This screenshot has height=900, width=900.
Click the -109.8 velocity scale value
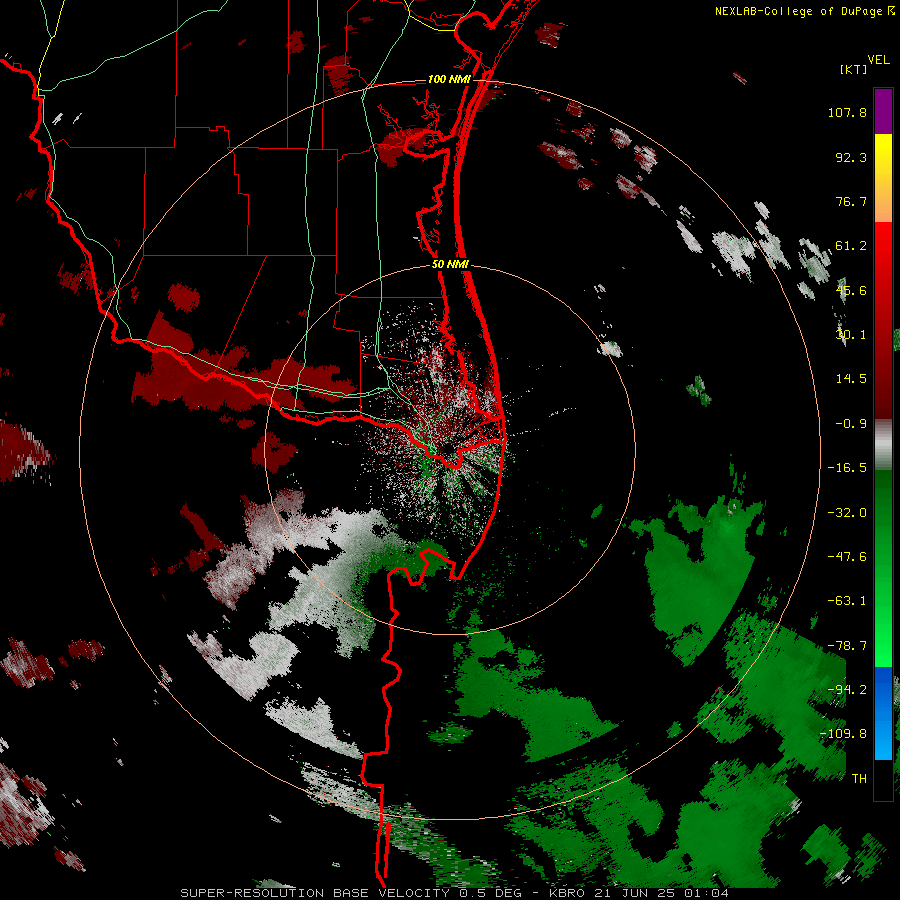(x=843, y=734)
